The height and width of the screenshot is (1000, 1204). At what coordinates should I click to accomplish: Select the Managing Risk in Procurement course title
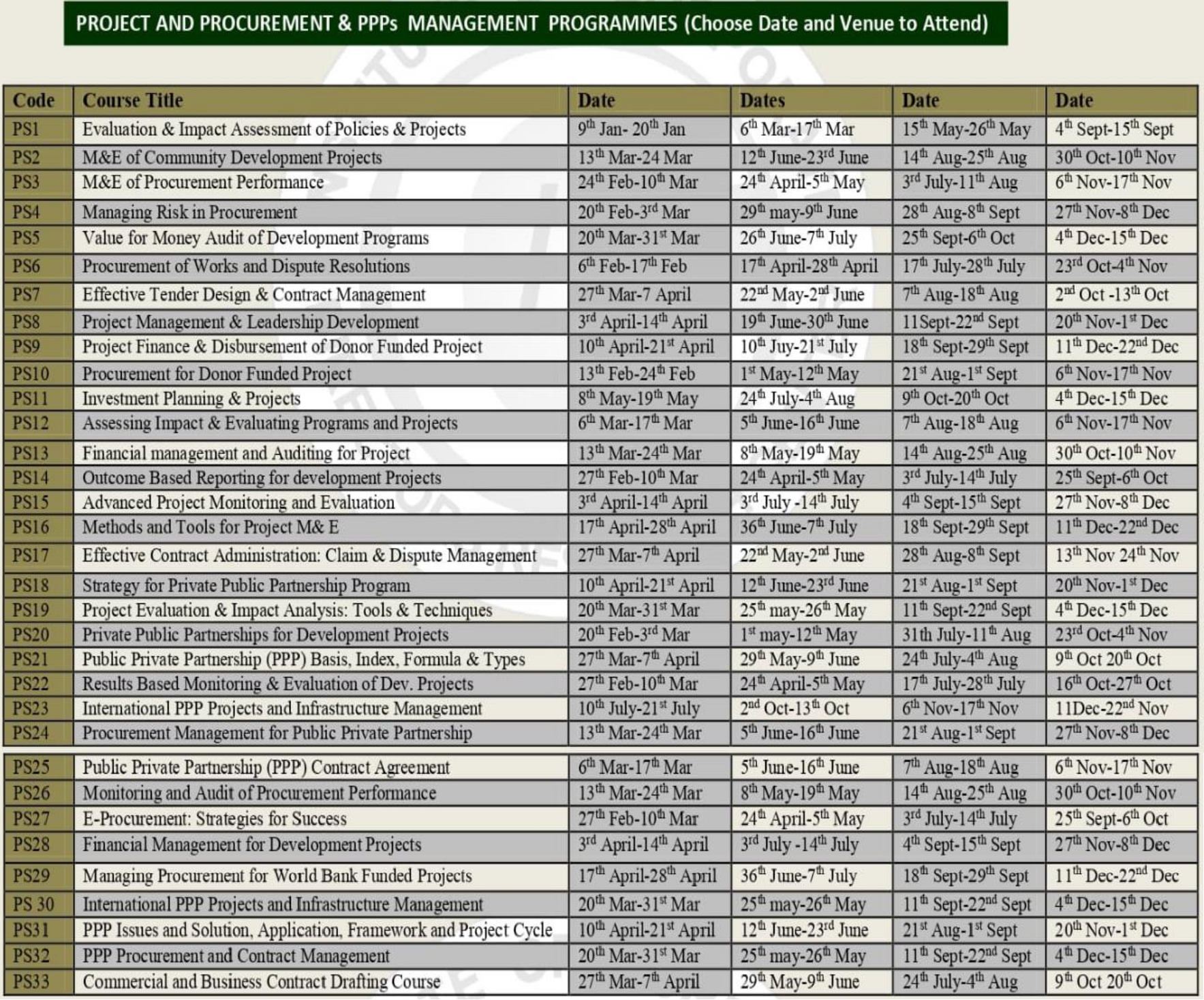pyautogui.click(x=189, y=213)
